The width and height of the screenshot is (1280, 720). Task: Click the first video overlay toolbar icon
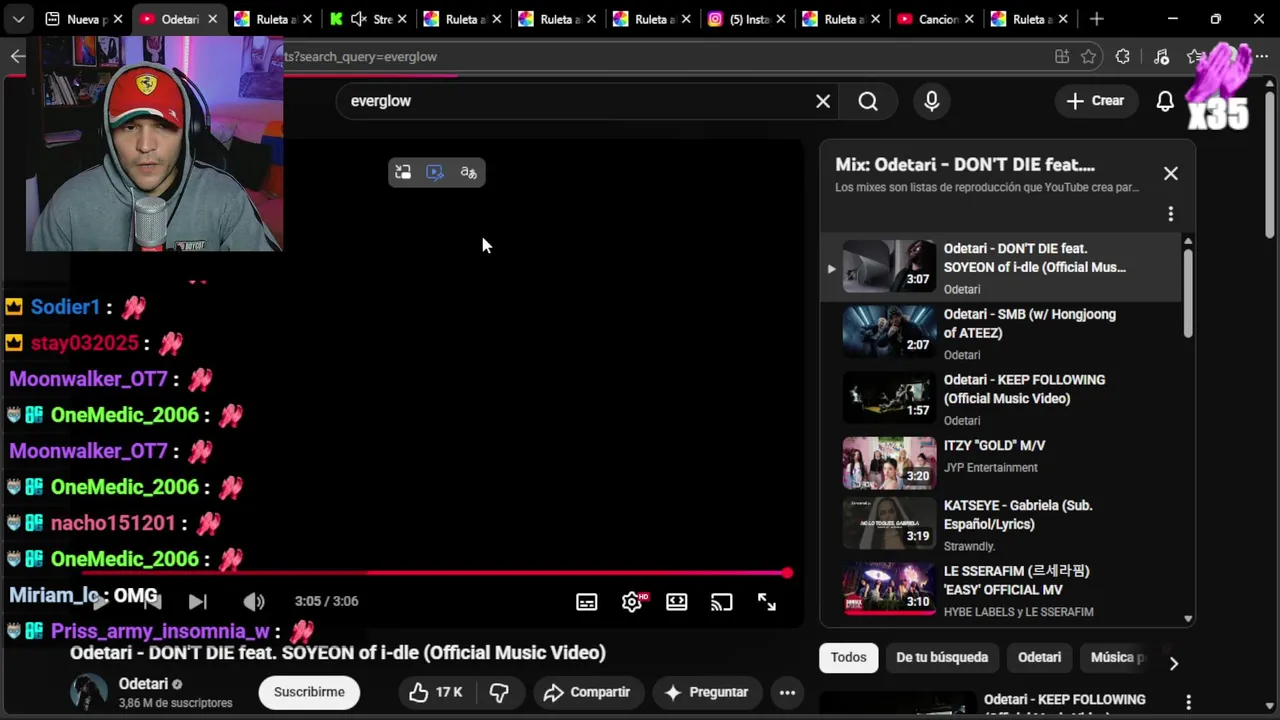[403, 173]
